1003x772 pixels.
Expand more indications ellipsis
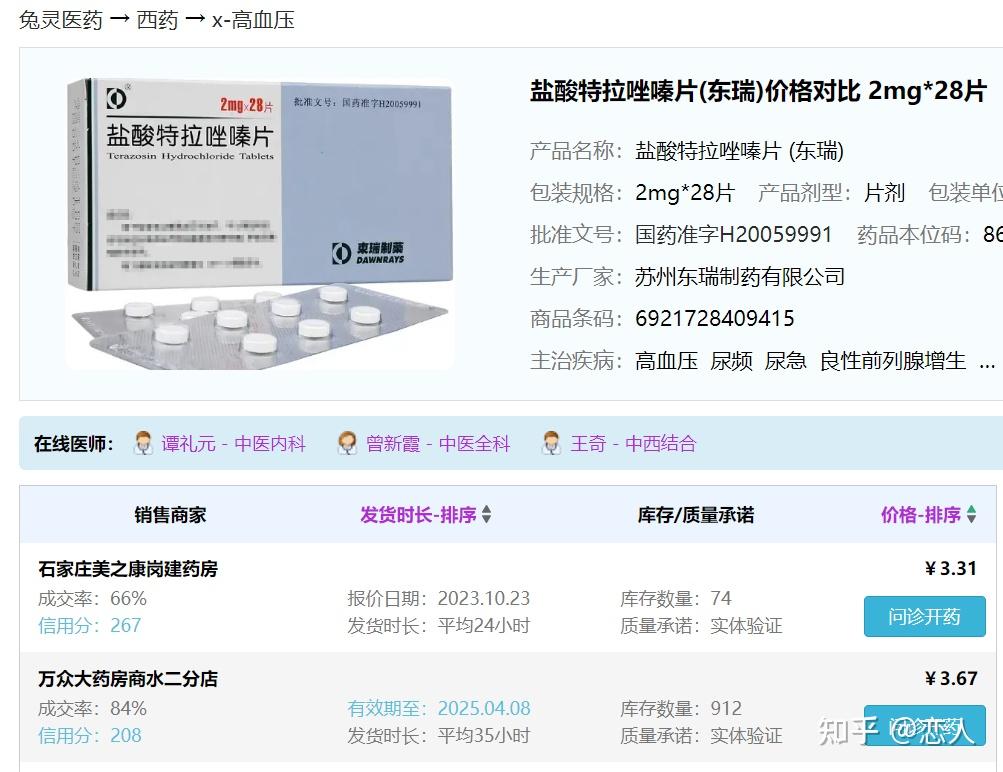pyautogui.click(x=987, y=365)
